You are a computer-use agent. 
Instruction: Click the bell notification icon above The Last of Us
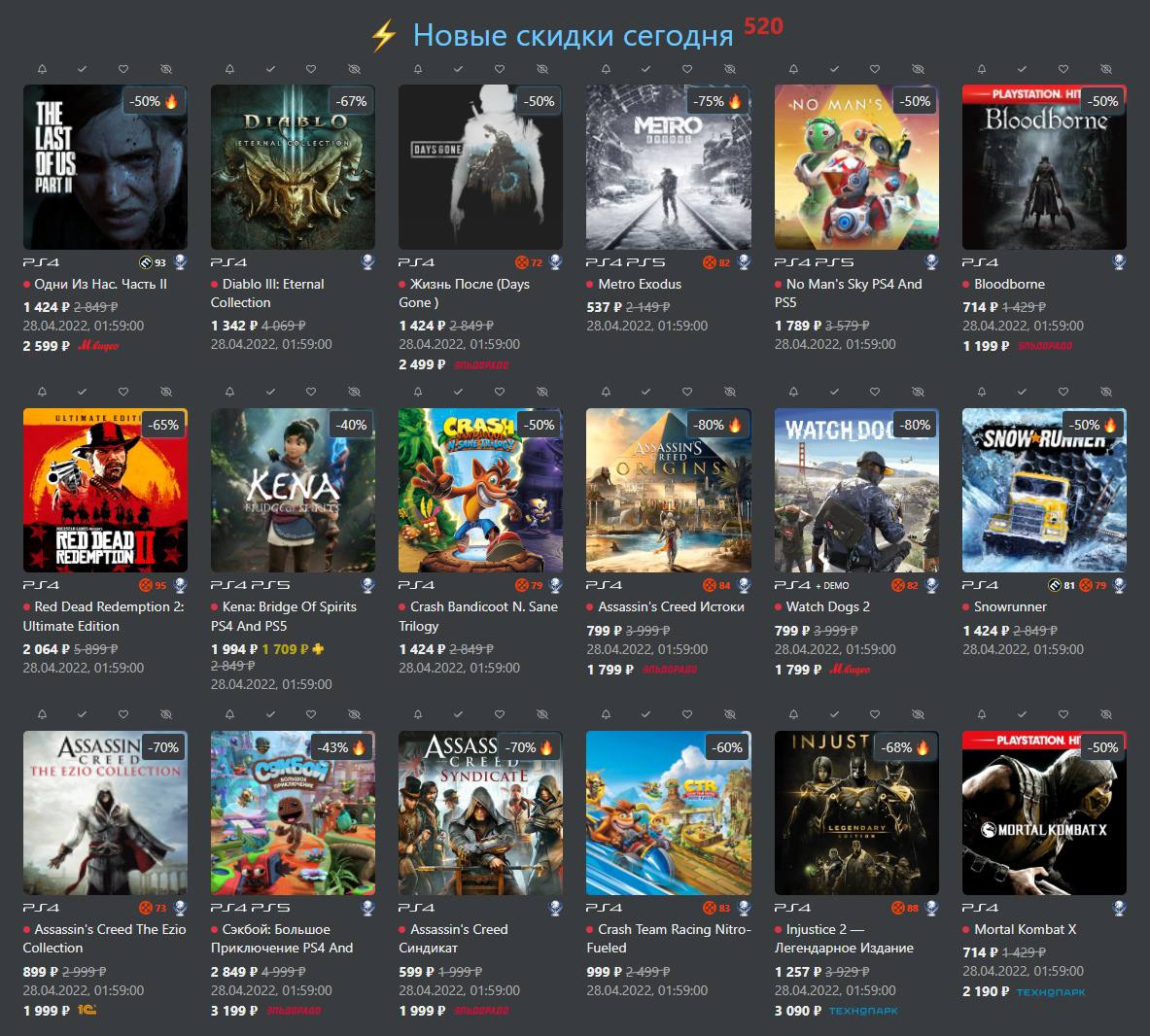tap(42, 69)
